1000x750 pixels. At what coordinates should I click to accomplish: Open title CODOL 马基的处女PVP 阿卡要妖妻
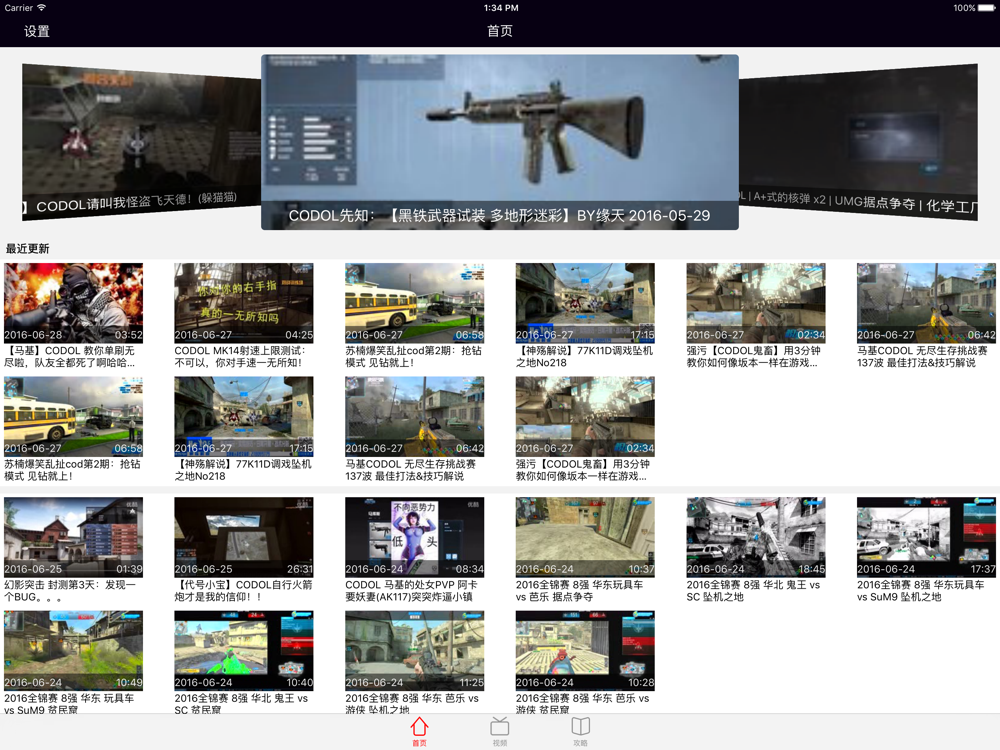pyautogui.click(x=411, y=591)
